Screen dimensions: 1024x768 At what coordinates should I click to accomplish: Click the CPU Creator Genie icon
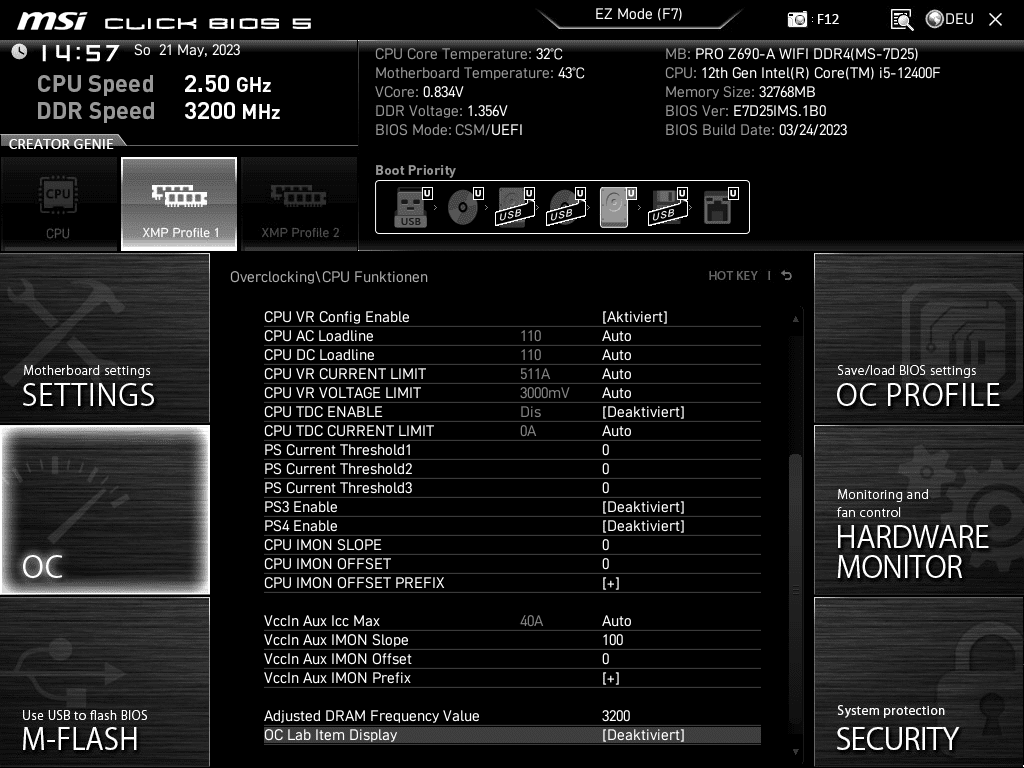point(59,204)
